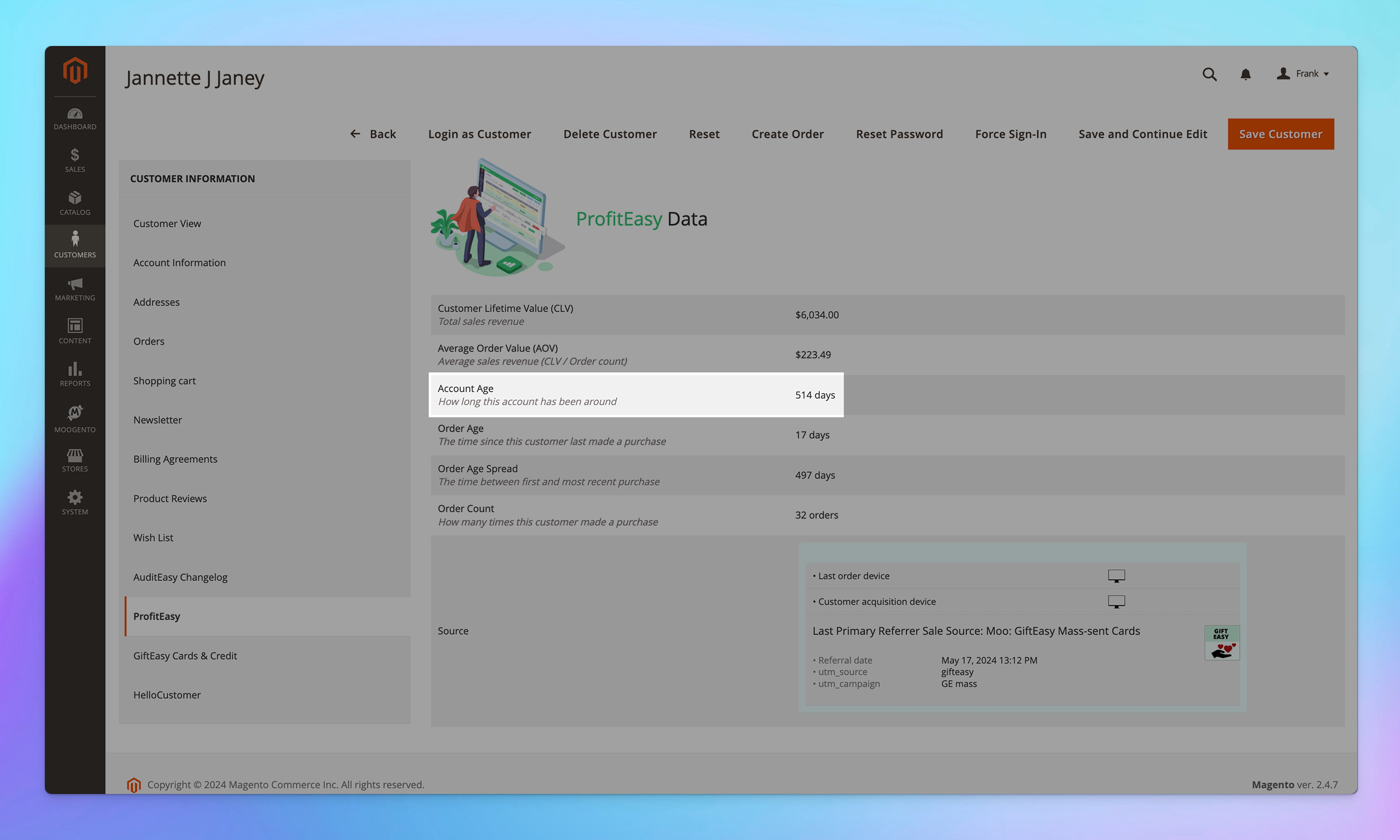Viewport: 1400px width, 840px height.
Task: Click the Source row label
Action: [453, 631]
